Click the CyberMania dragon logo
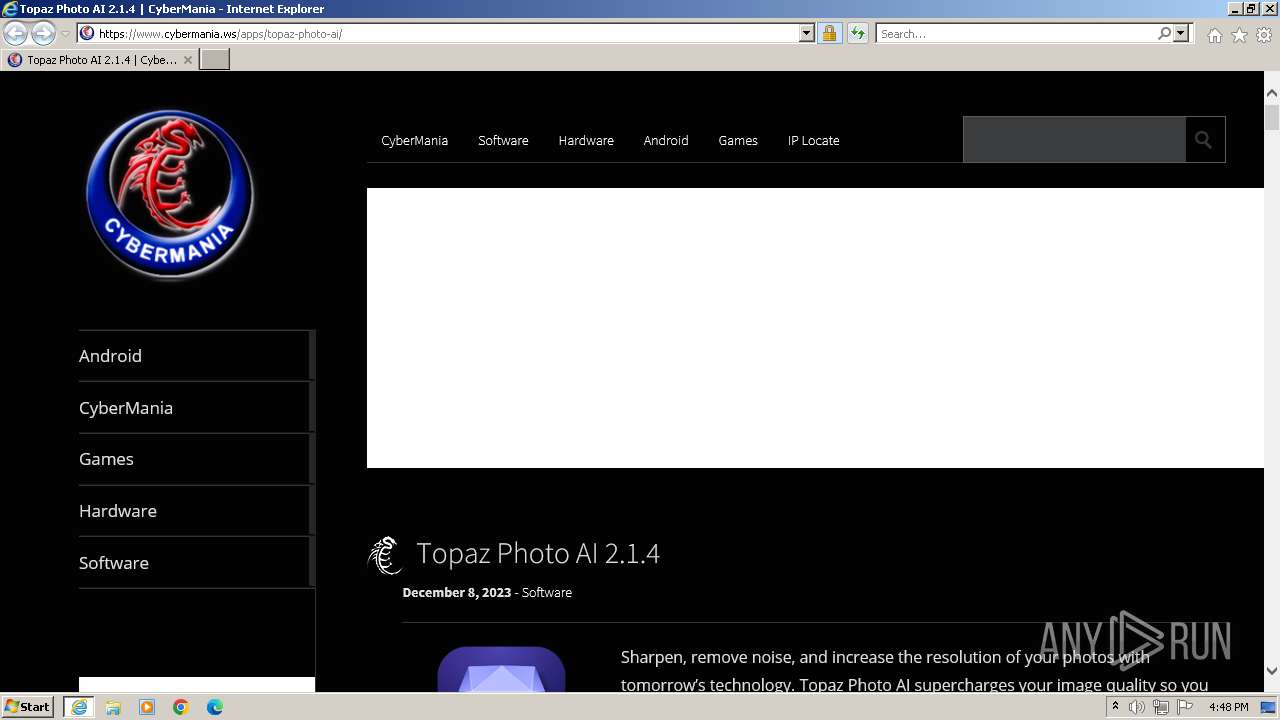 pos(170,194)
